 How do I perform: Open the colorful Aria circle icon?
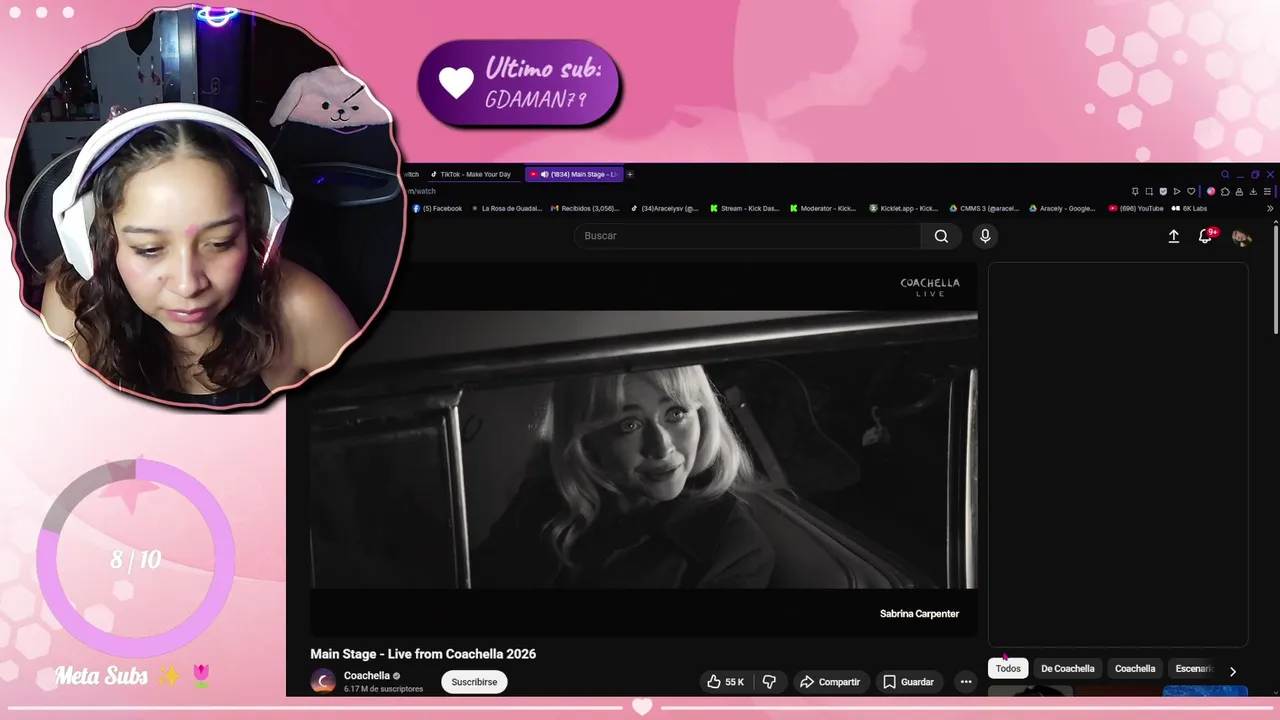1211,191
